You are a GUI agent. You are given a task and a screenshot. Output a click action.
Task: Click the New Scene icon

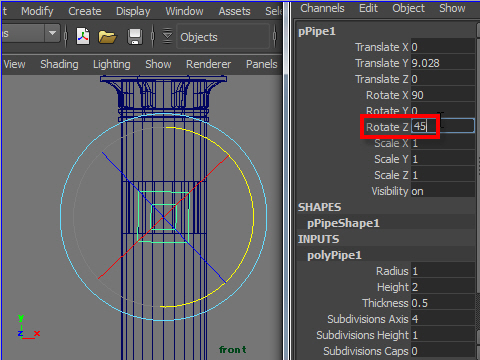[83, 36]
